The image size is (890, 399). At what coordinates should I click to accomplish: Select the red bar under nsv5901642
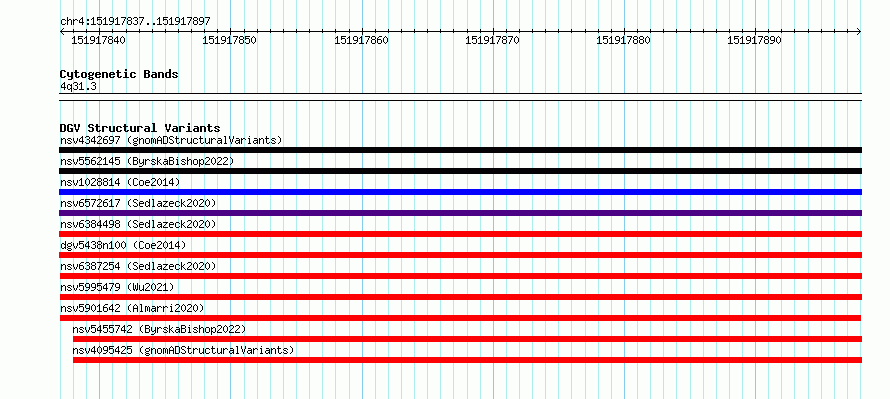[x=460, y=318]
